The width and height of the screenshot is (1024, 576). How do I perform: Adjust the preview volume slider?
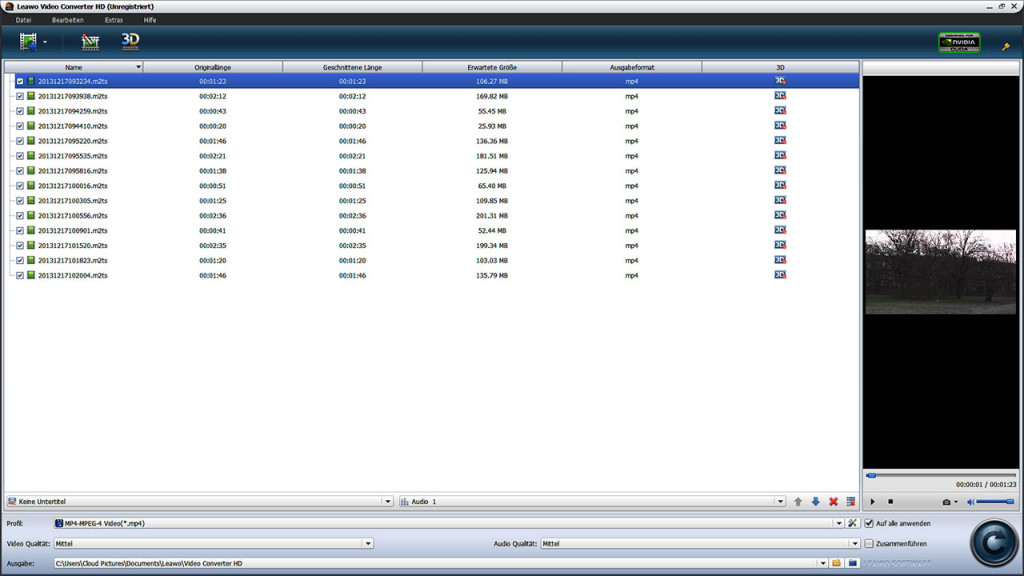[x=994, y=501]
